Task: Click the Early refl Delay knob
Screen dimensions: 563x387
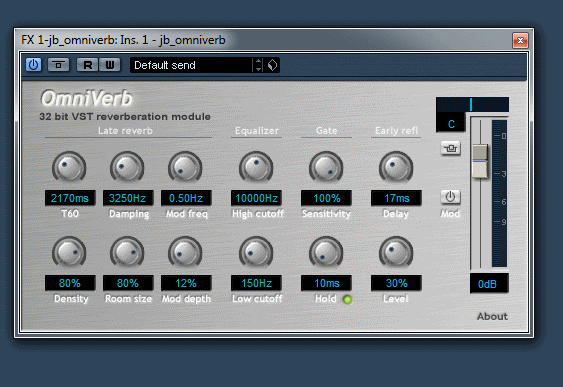Action: 396,168
